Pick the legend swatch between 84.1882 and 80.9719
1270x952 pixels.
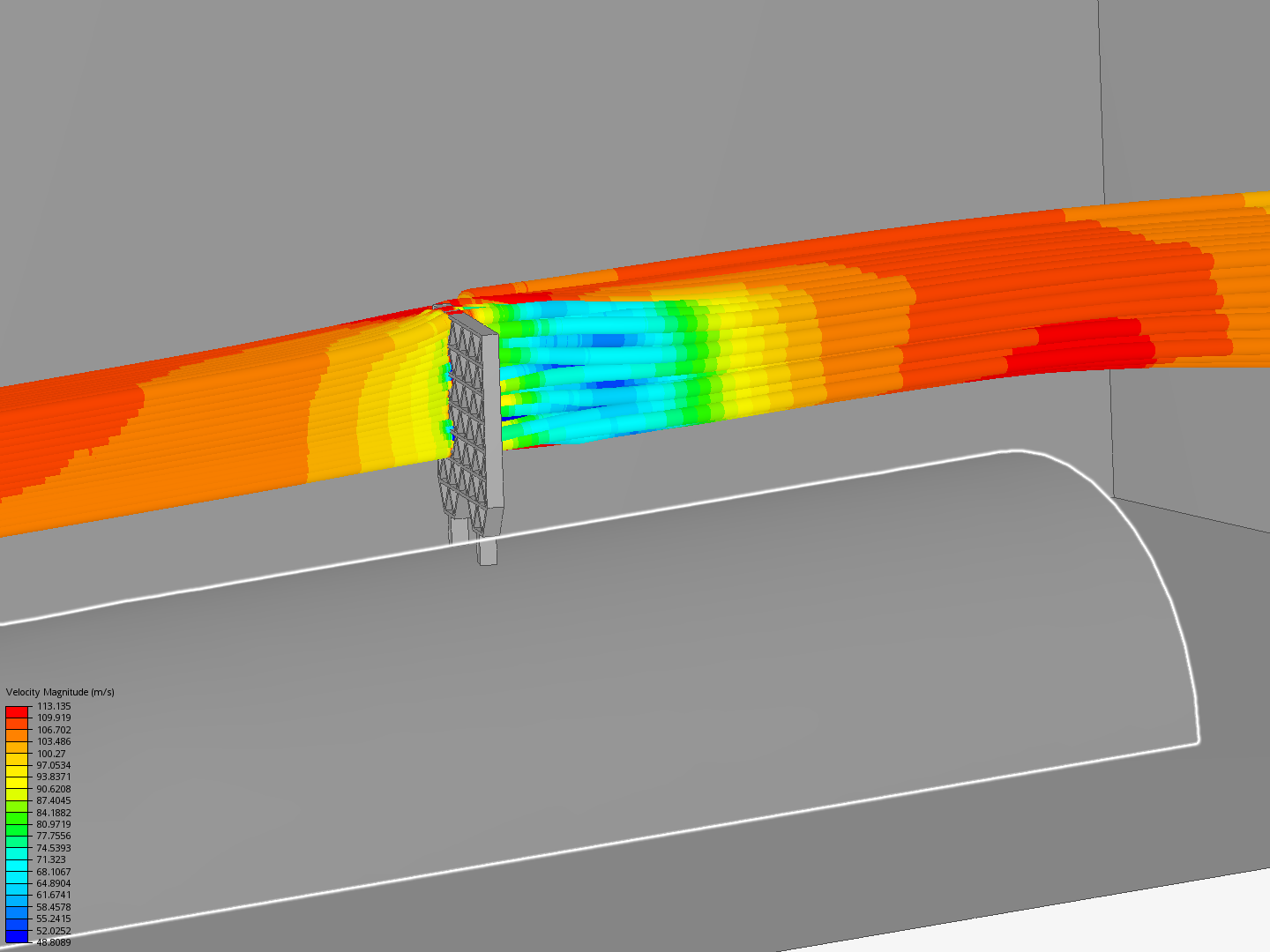[x=17, y=818]
